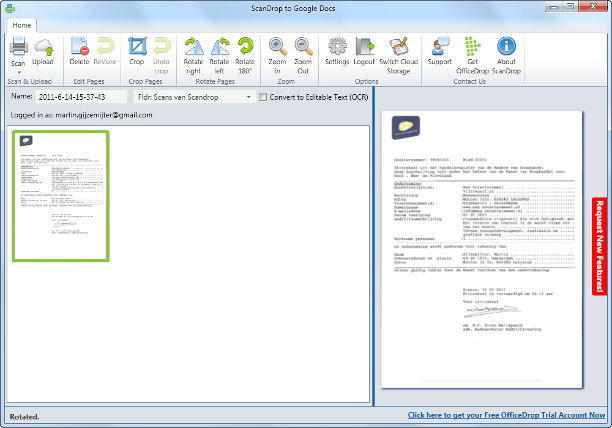Screen dimensions: 612x428
Task: Zoom In on the preview
Action: point(278,56)
